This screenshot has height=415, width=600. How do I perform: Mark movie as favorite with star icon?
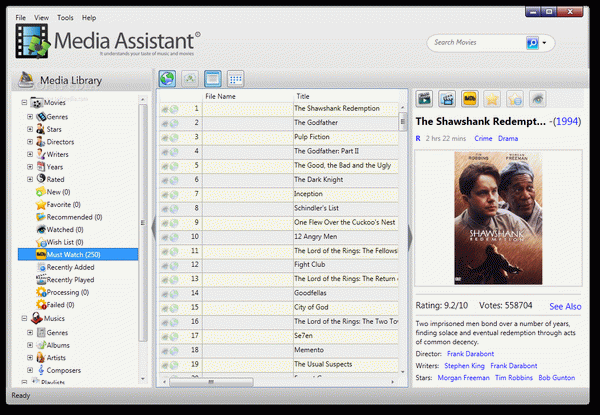click(492, 99)
